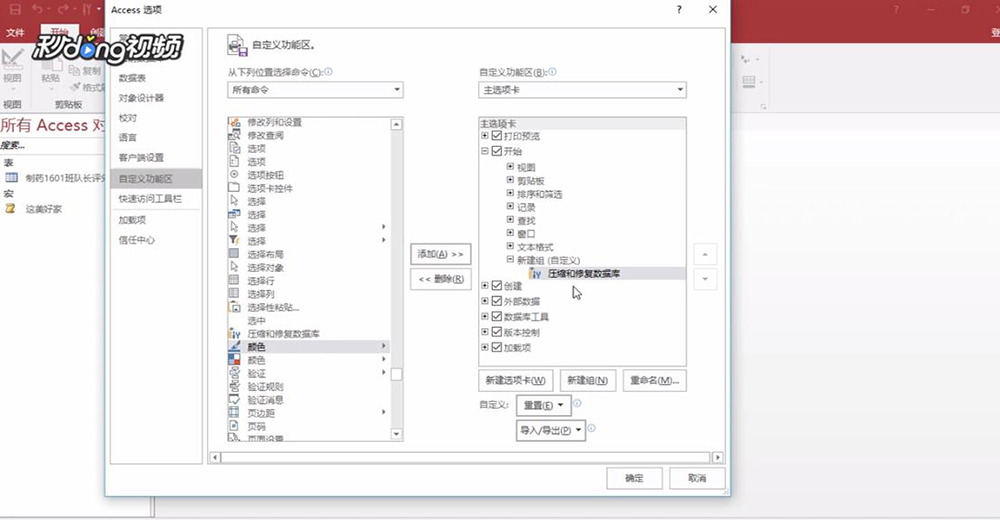Select the 页边距 command icon
Image resolution: width=1000 pixels, height=520 pixels.
[x=234, y=413]
